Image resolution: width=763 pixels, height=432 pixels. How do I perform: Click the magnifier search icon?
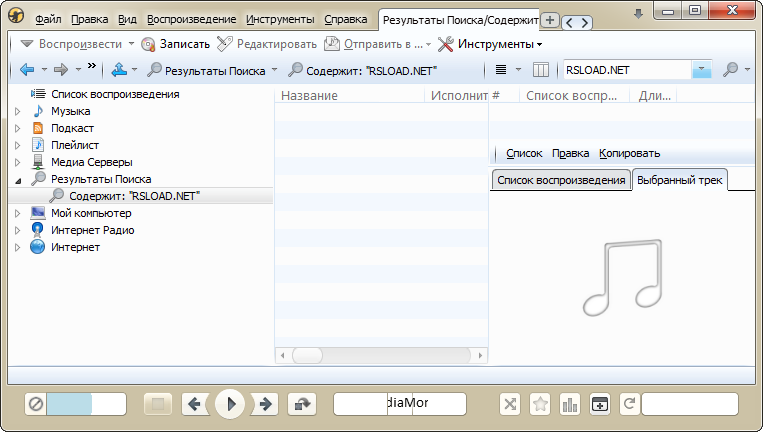point(730,70)
